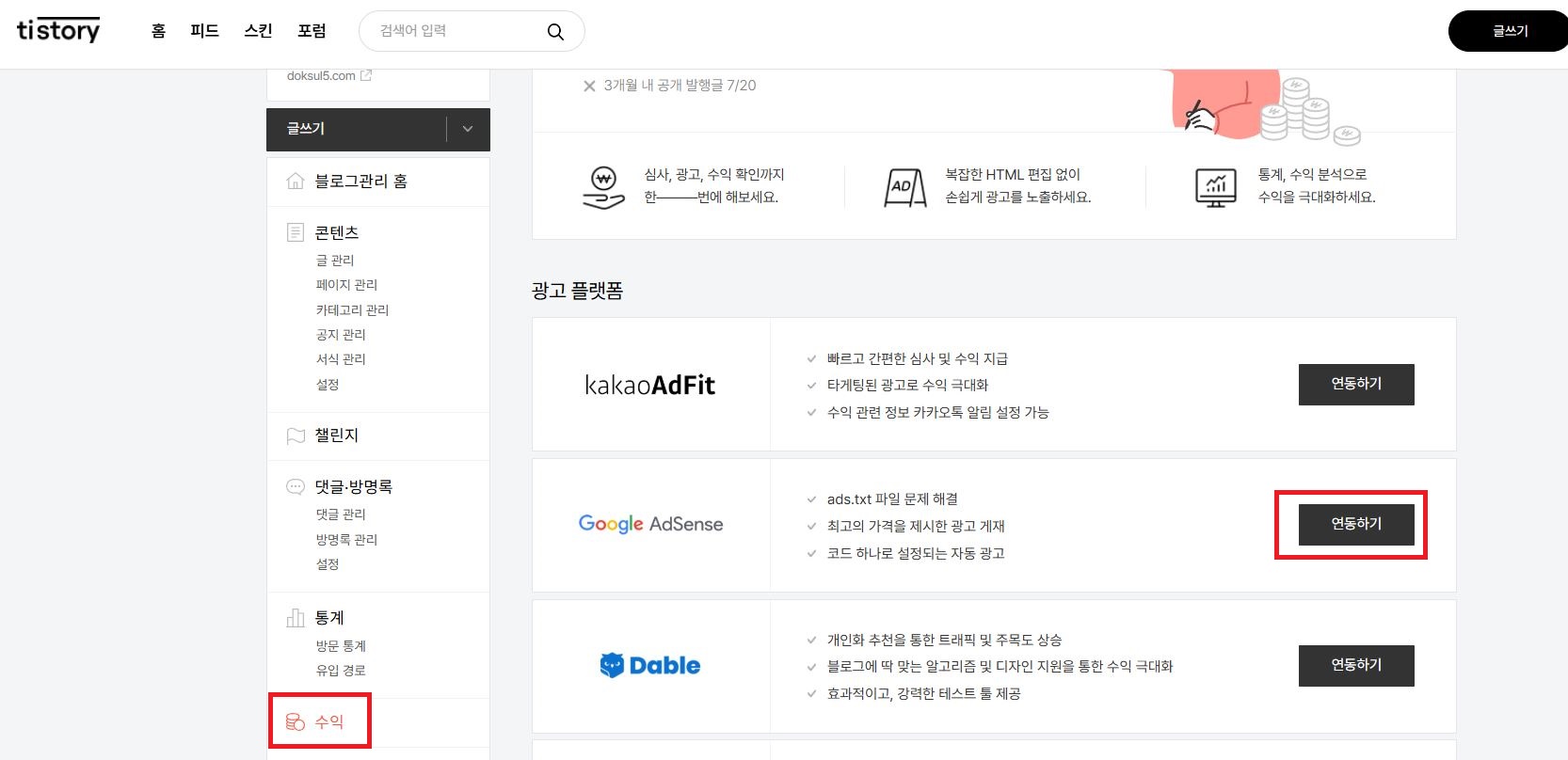Click the black 글쓰기 button at top right
Screen dimensions: 1568x760
(1508, 31)
